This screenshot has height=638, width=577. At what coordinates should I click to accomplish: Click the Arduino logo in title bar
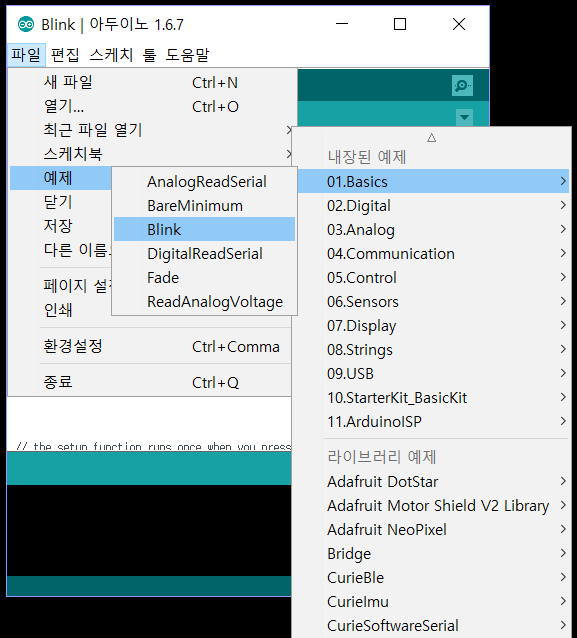click(x=26, y=24)
